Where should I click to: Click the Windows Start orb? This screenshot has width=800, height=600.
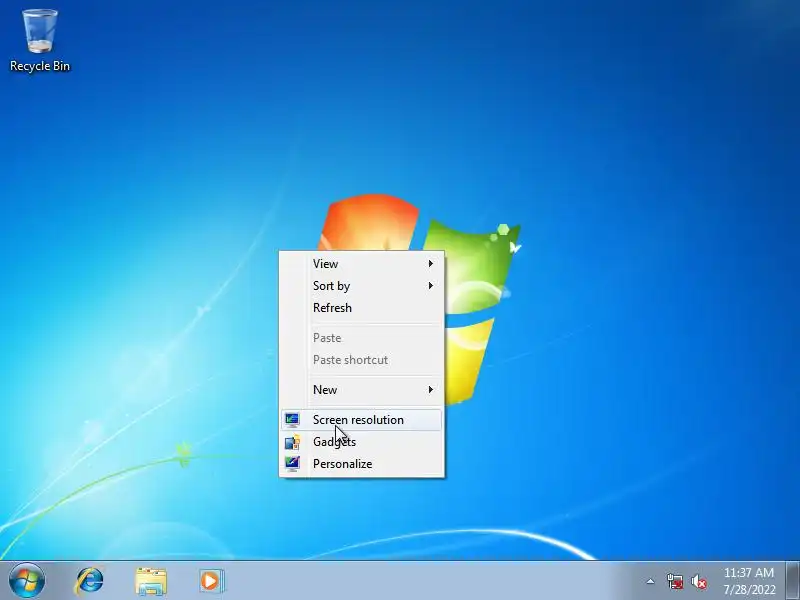tap(27, 581)
